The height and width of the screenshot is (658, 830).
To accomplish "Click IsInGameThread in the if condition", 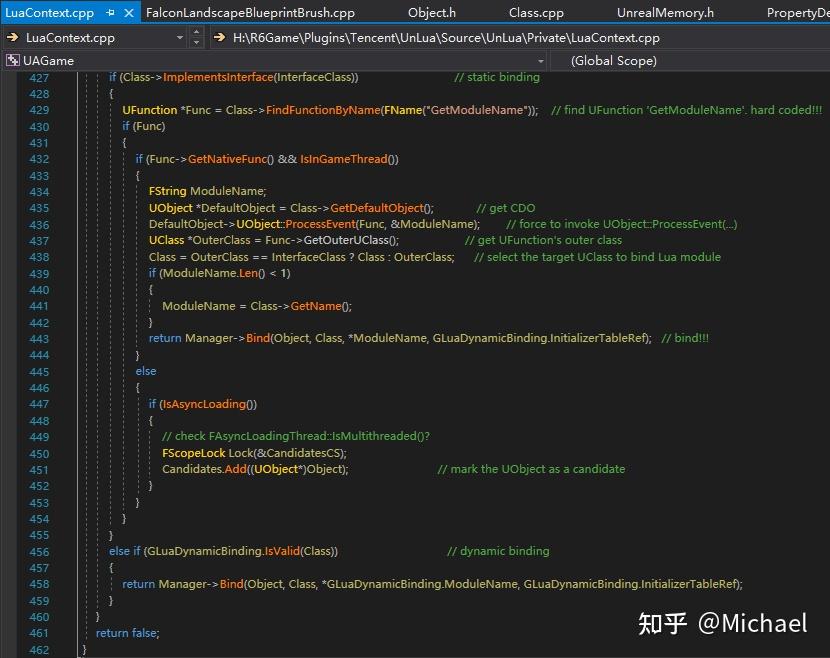I will click(344, 159).
